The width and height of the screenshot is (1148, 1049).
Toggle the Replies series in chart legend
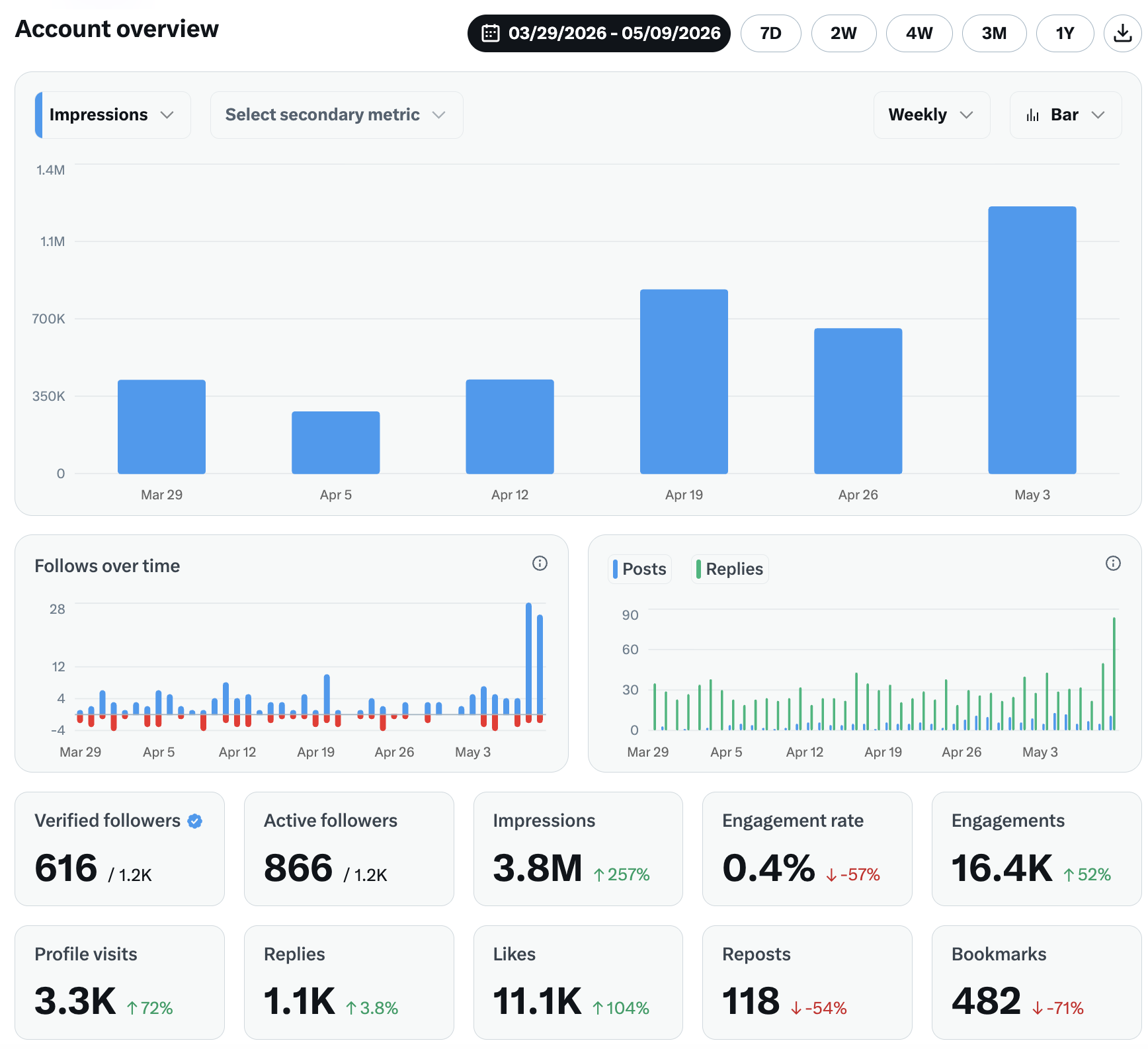pos(729,569)
